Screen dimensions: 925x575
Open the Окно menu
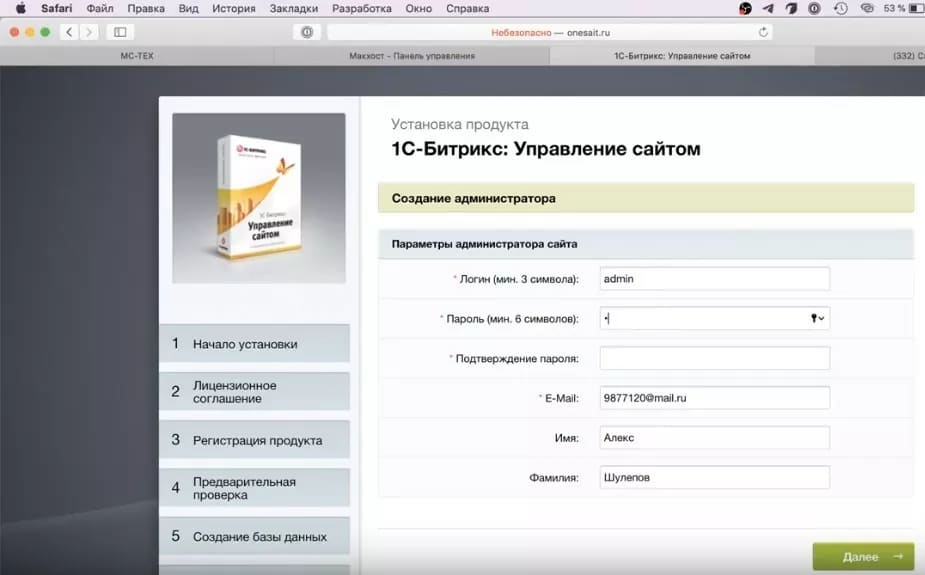419,8
